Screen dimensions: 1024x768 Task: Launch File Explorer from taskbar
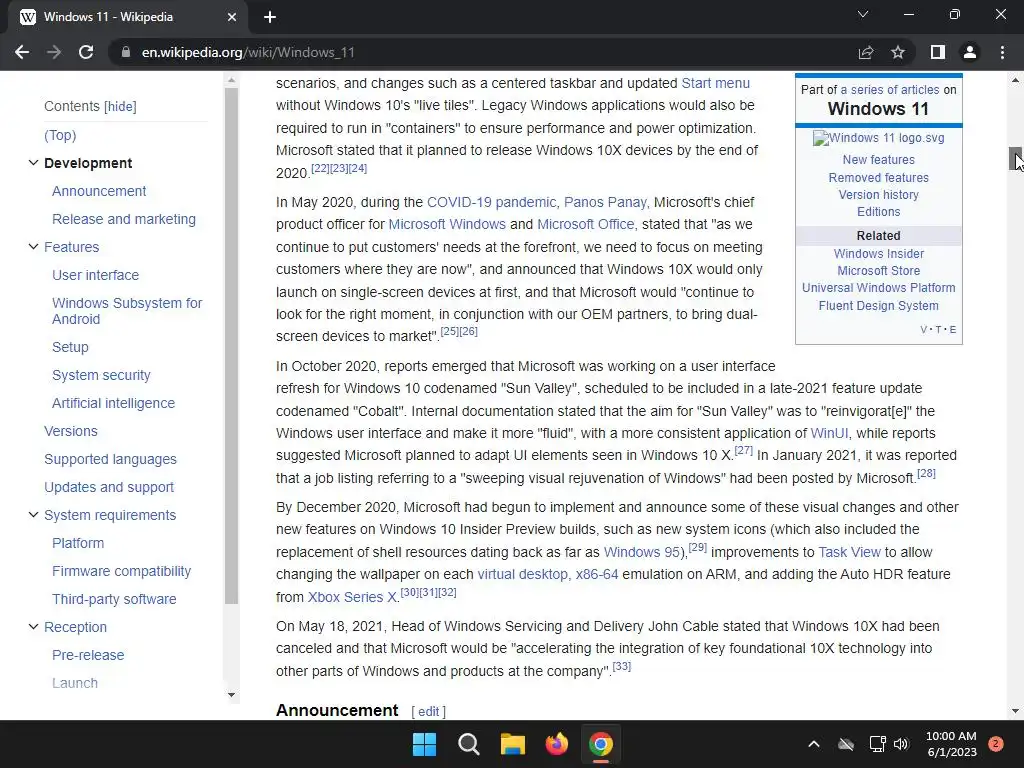[x=513, y=744]
